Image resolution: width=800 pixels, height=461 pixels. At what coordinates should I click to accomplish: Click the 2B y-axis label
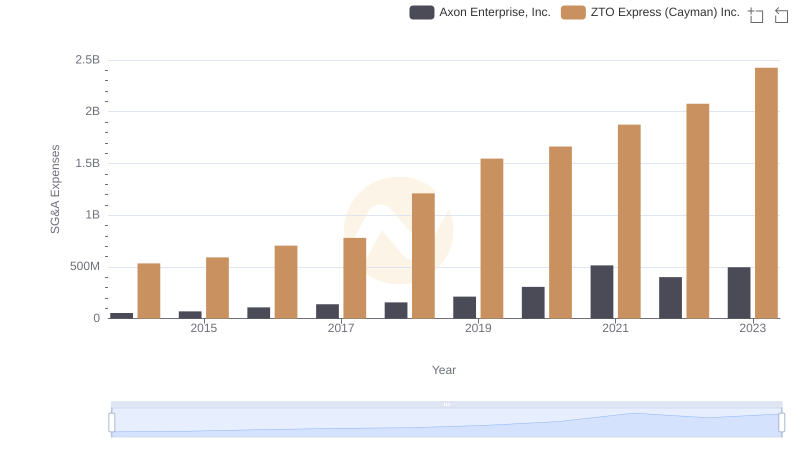pyautogui.click(x=92, y=111)
